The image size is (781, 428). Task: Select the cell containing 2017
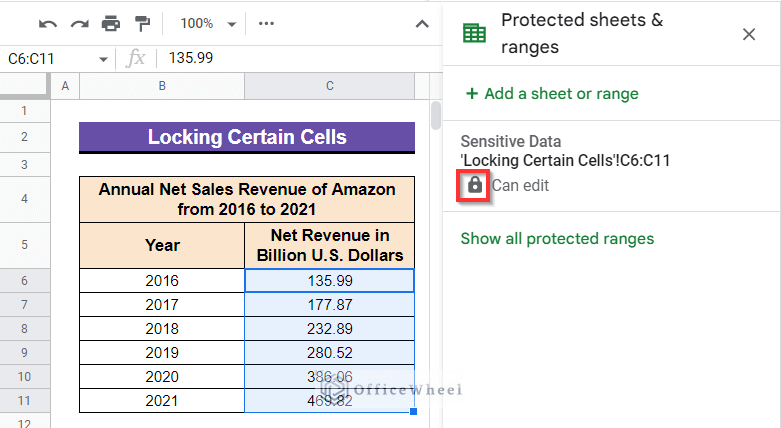point(162,304)
